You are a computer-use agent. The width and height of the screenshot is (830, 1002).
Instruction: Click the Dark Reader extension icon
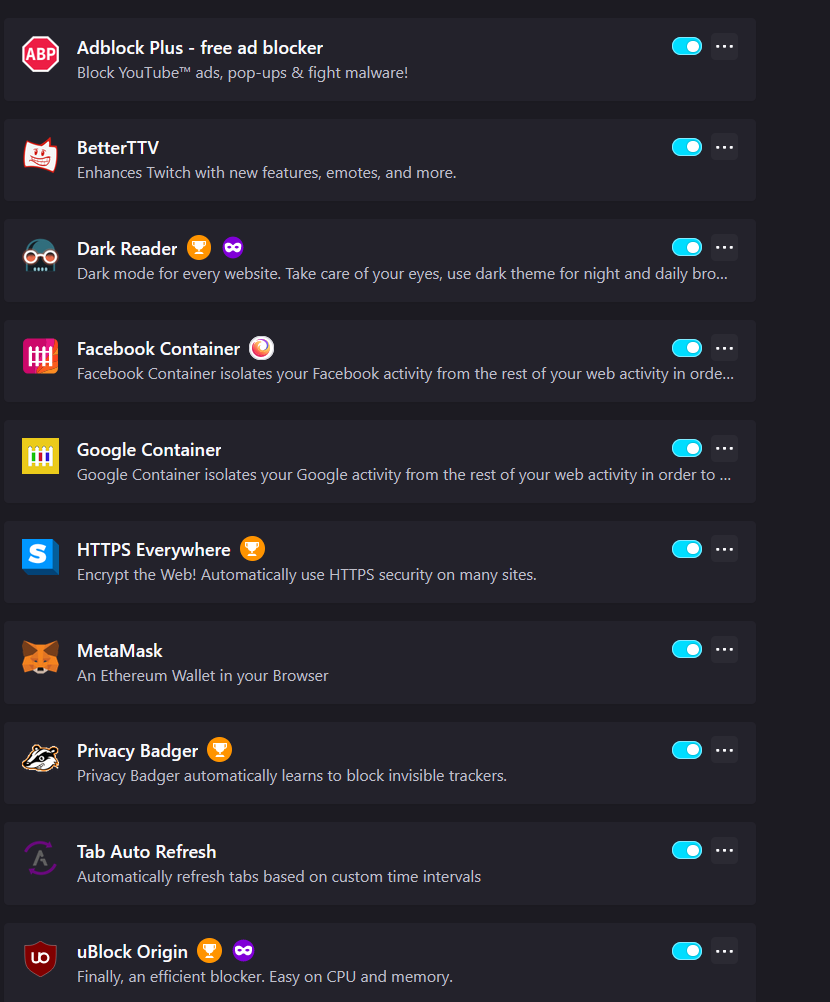[40, 256]
